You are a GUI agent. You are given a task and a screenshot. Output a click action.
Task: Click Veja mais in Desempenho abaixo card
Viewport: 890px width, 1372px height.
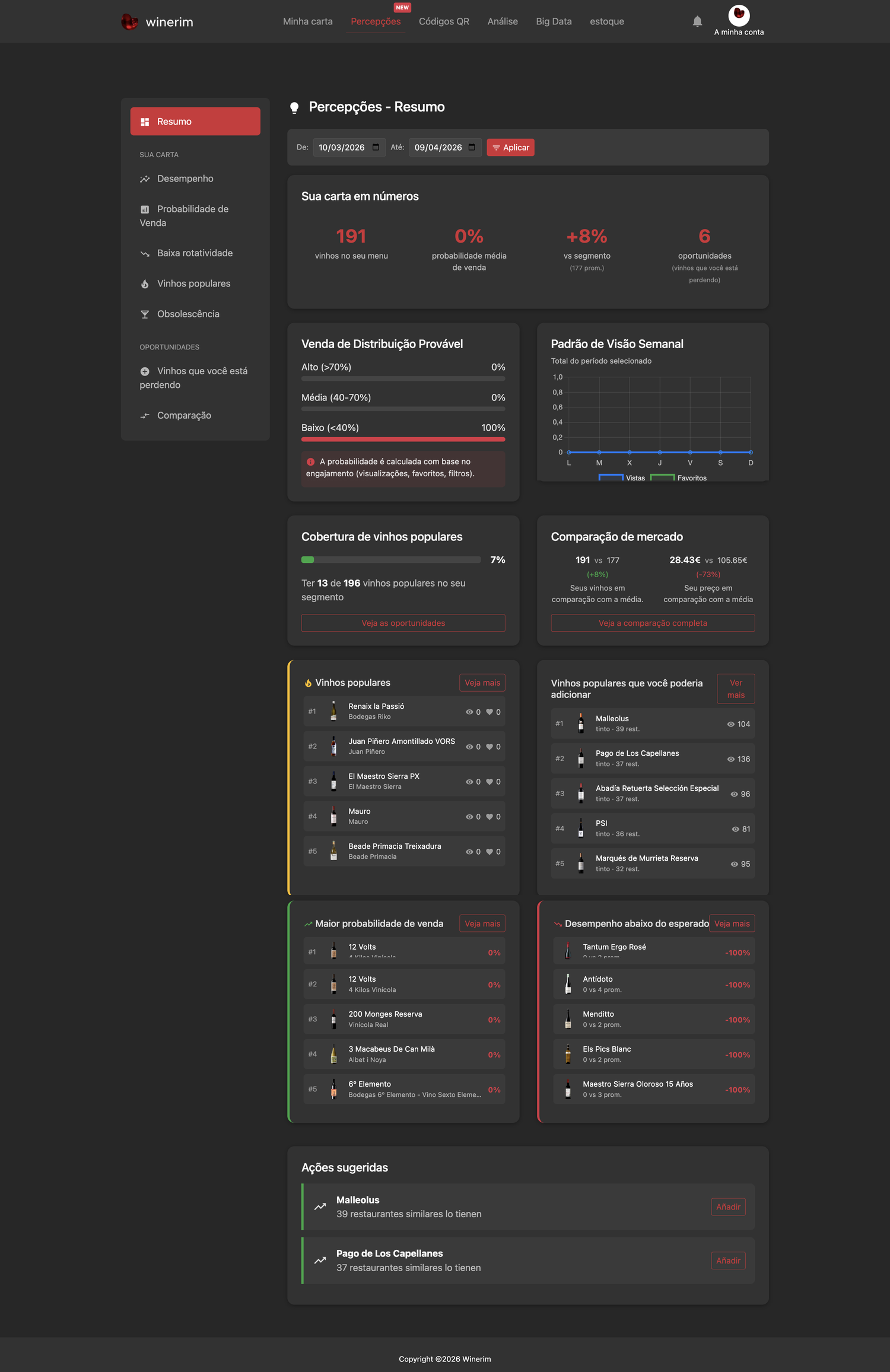tap(732, 924)
